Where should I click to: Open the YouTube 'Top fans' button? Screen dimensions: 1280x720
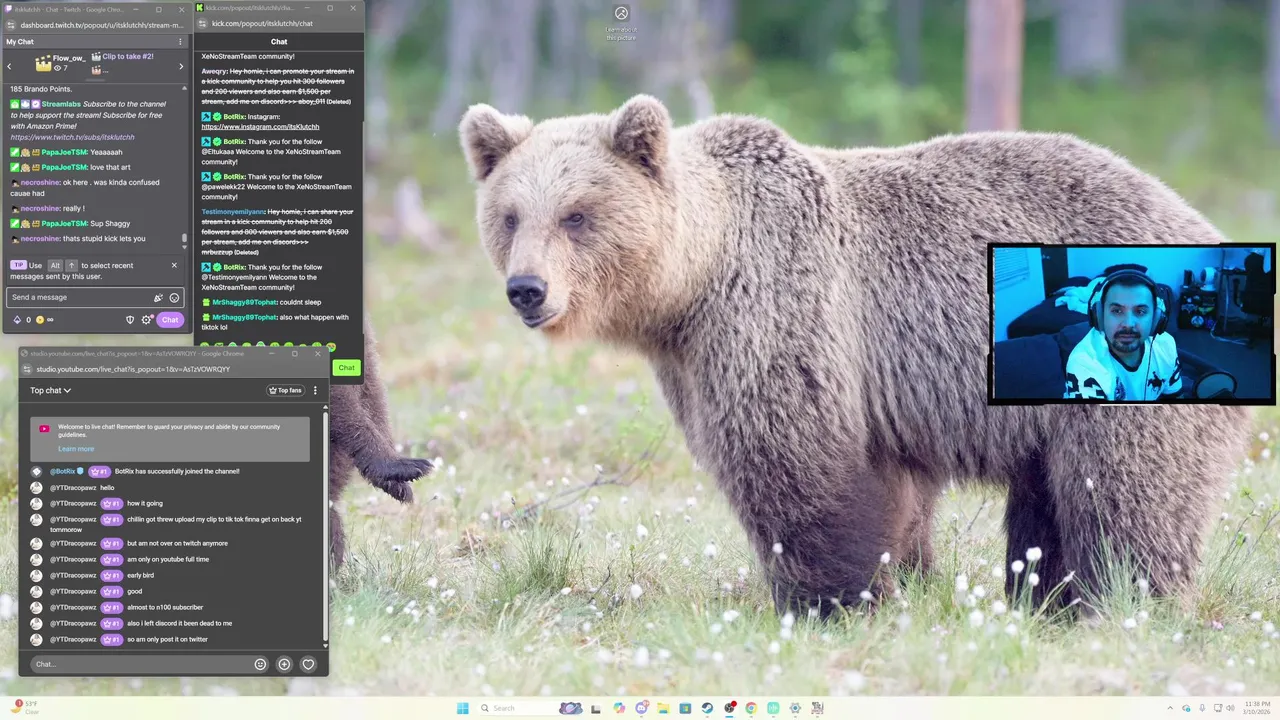(285, 390)
